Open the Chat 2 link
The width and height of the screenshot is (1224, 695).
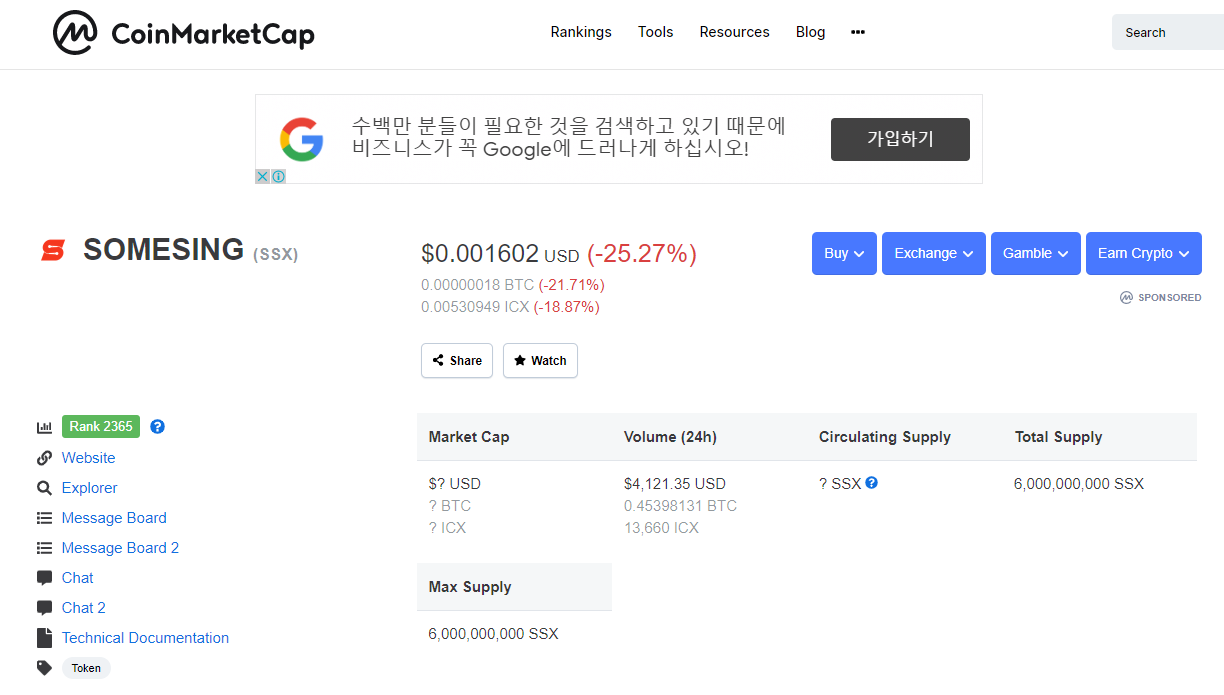pos(83,608)
